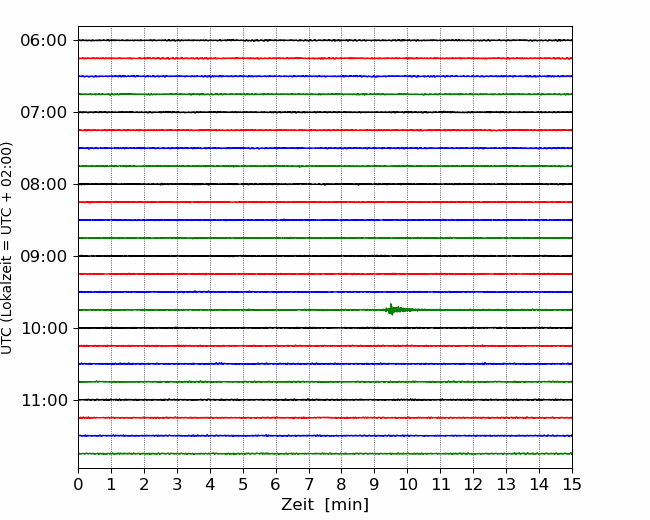Click x-axis tick label 9
The image size is (650, 520).
(375, 484)
